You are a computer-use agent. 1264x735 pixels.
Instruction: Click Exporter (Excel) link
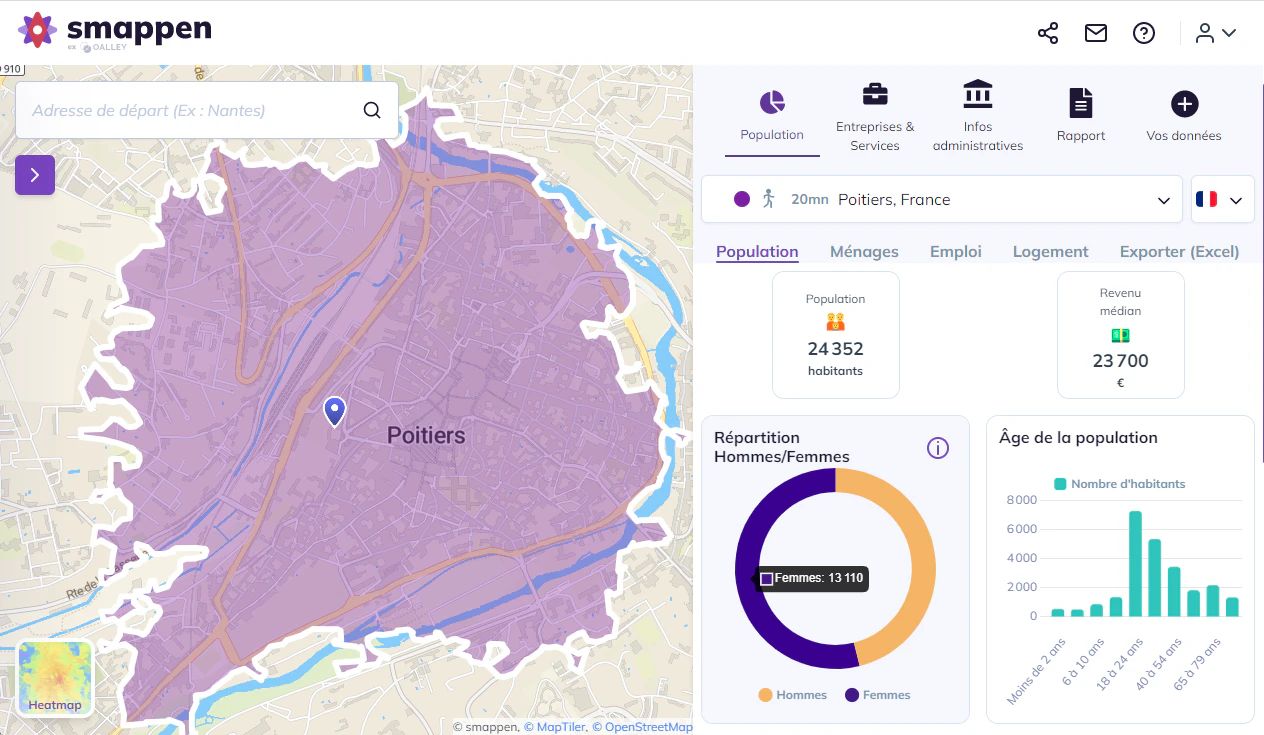[x=1179, y=252]
